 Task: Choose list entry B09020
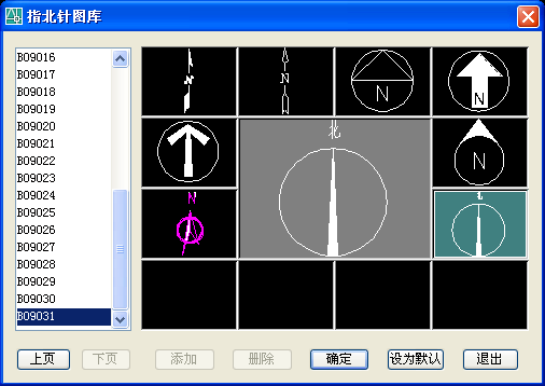64,126
